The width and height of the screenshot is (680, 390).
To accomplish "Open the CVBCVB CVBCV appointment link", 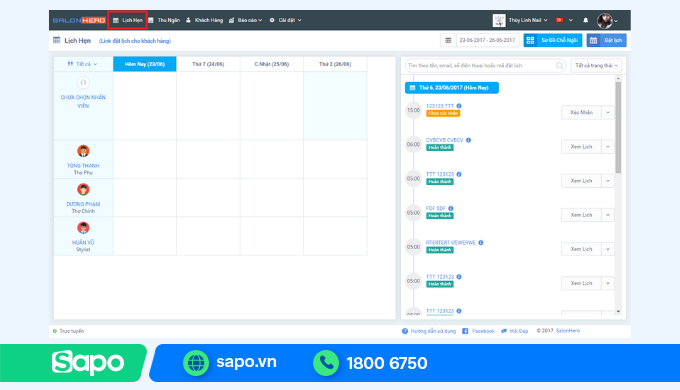I will click(445, 140).
